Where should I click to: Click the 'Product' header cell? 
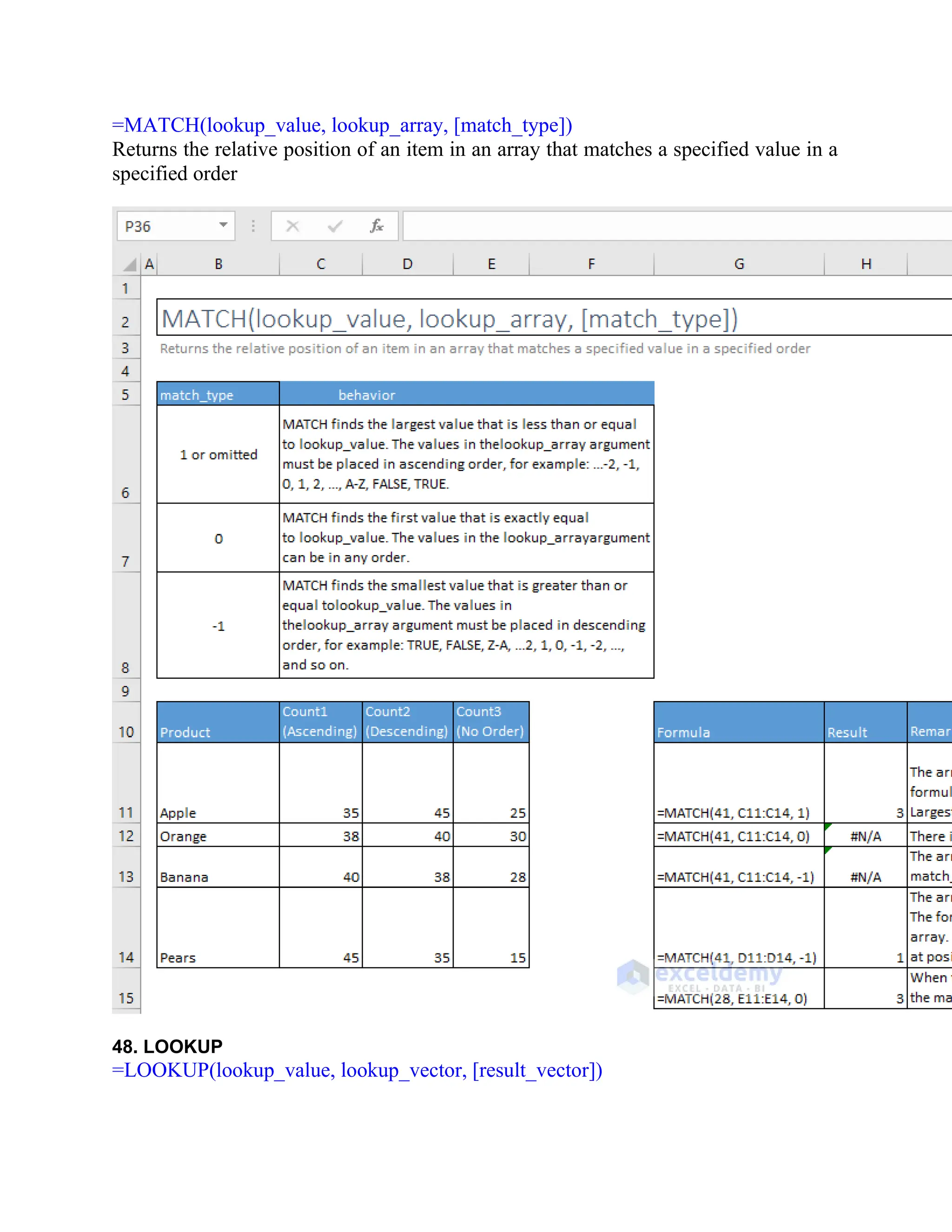coord(218,722)
